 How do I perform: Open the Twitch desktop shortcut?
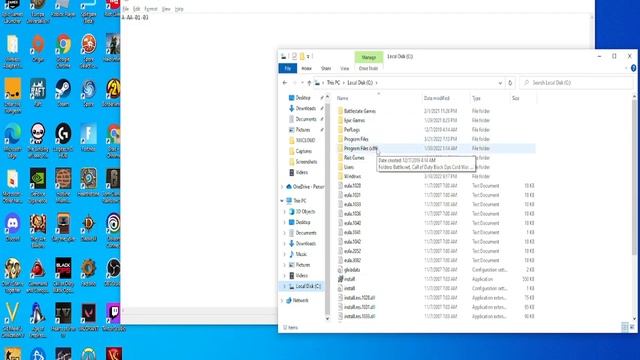(113, 317)
